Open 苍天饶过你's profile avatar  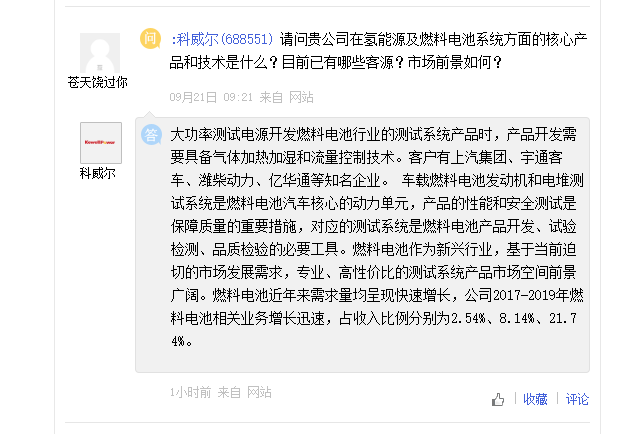(x=100, y=53)
